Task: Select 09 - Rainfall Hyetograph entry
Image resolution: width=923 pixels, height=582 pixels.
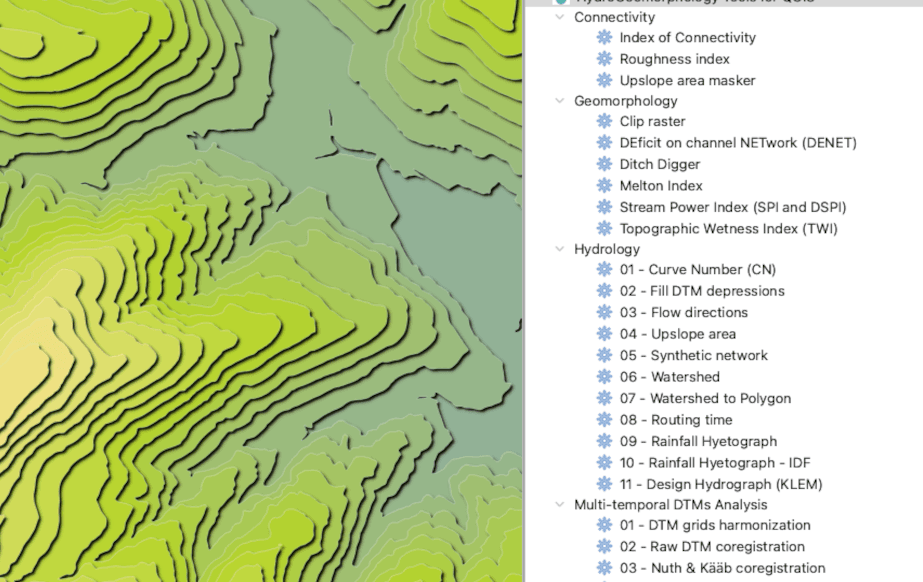Action: click(x=698, y=441)
